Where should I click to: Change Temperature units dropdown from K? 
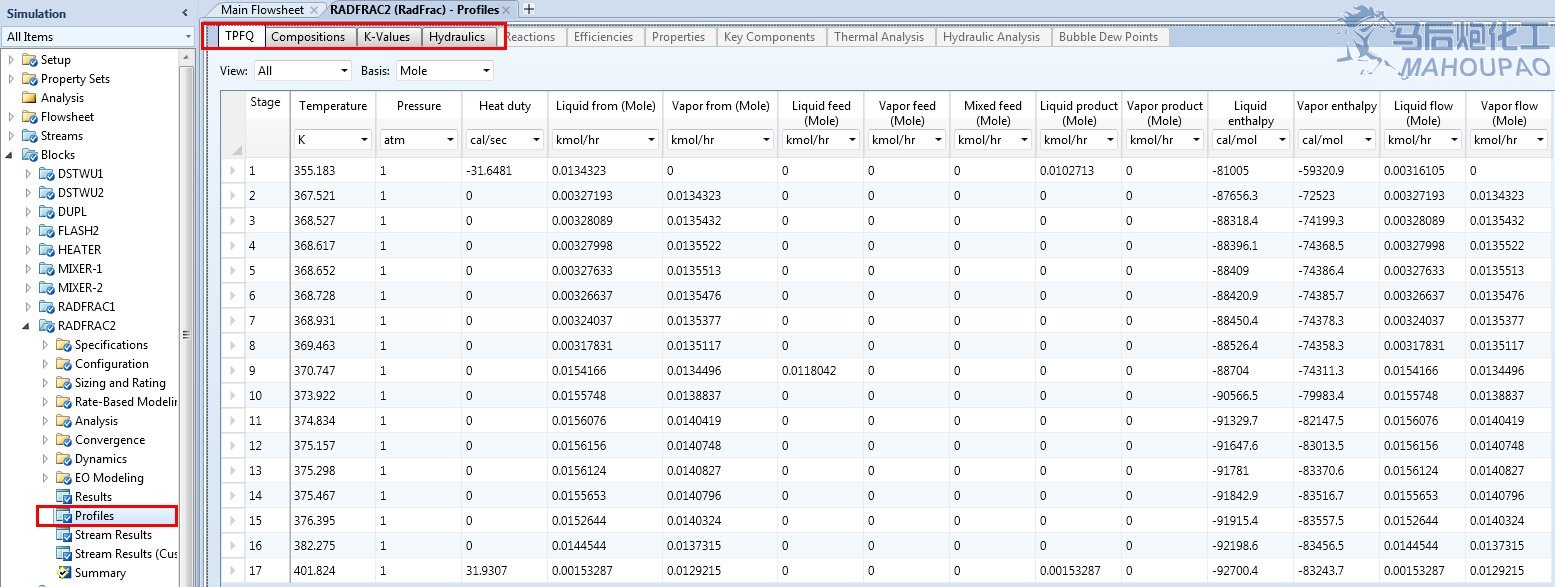[333, 140]
